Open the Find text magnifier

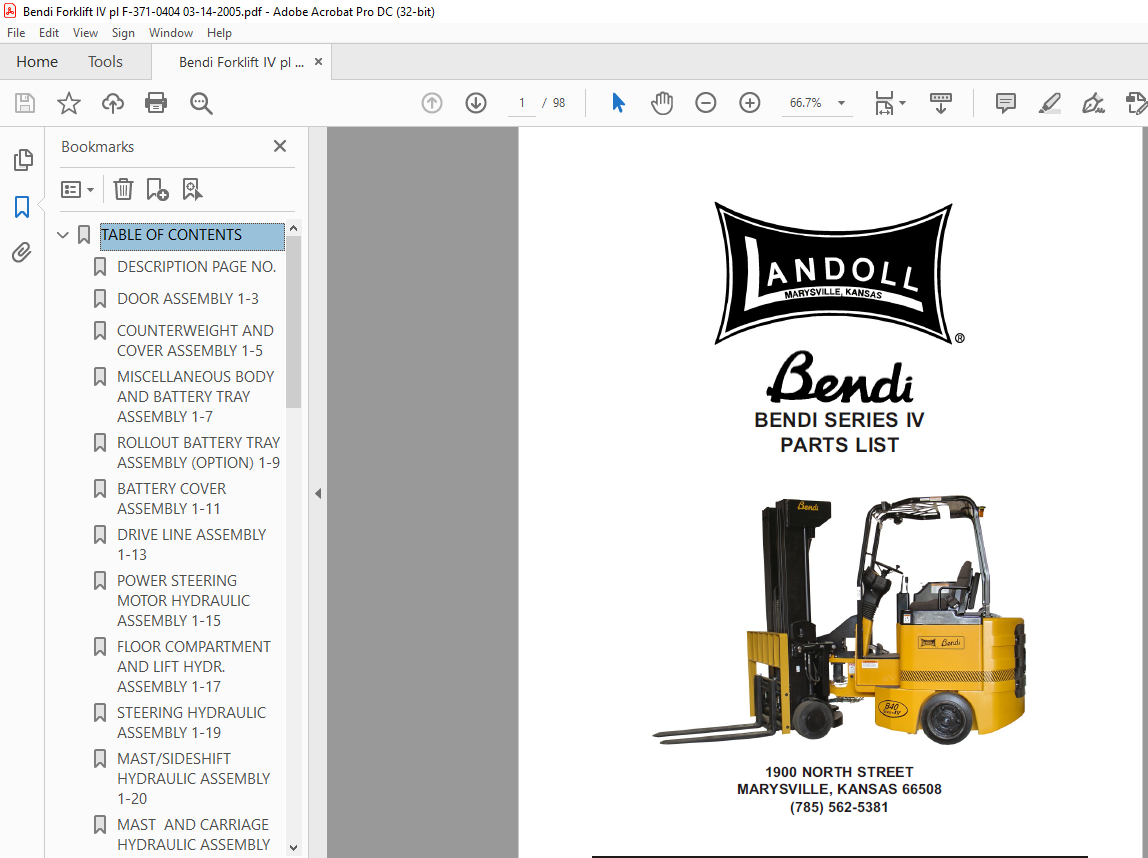(201, 103)
